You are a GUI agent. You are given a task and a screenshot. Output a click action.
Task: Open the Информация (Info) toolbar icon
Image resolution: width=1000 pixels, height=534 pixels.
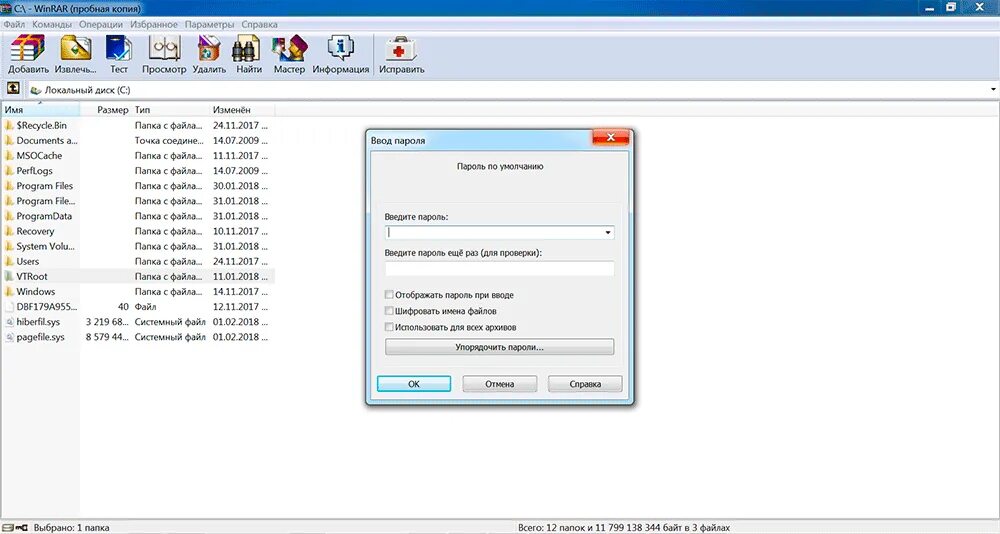pyautogui.click(x=341, y=48)
